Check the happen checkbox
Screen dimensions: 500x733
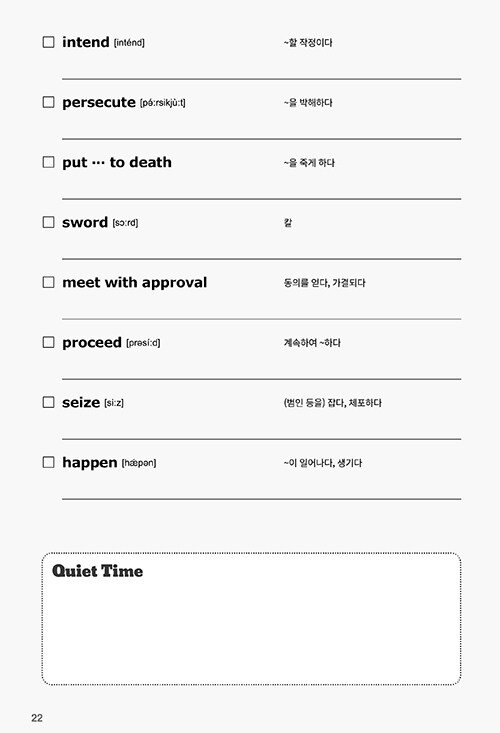49,462
